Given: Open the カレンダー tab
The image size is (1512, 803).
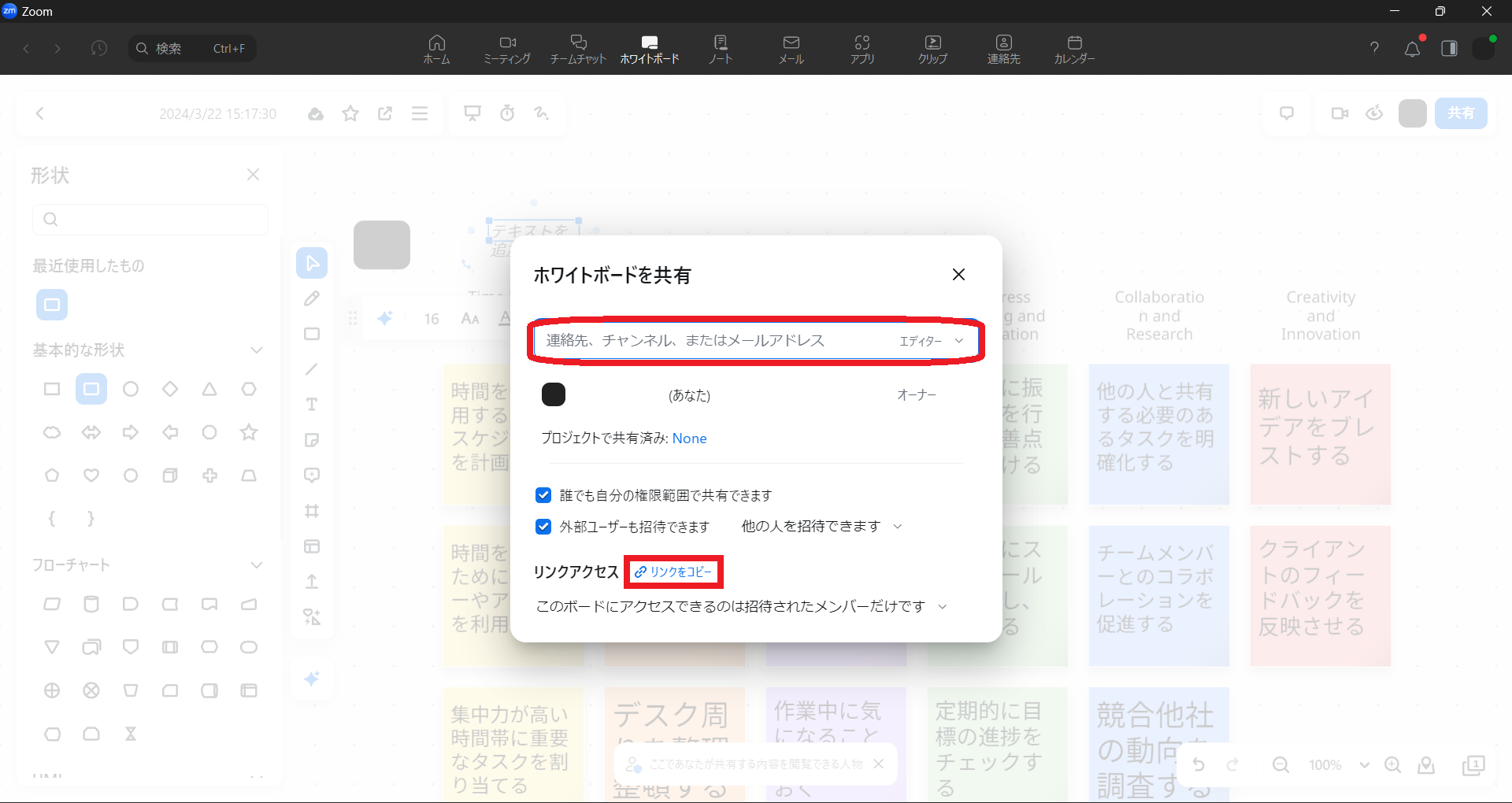Looking at the screenshot, I should point(1074,49).
